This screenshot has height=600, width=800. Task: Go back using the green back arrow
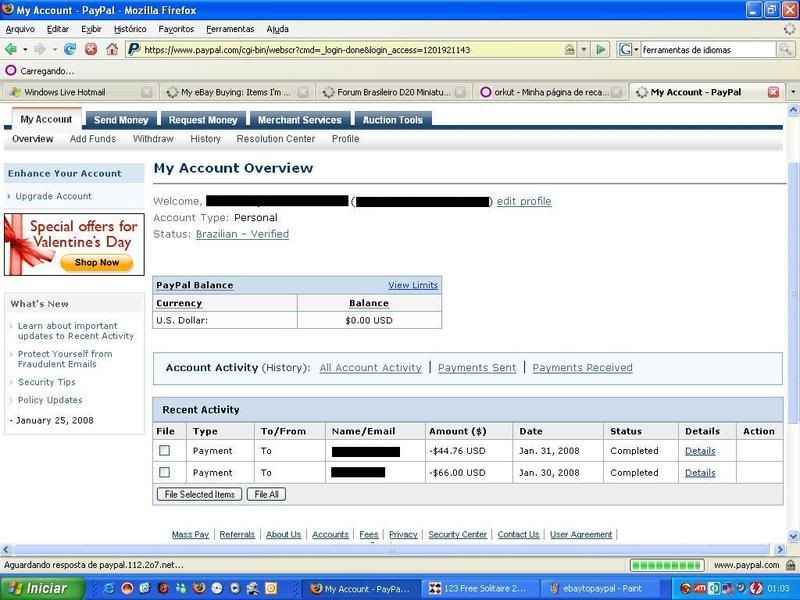tap(10, 49)
